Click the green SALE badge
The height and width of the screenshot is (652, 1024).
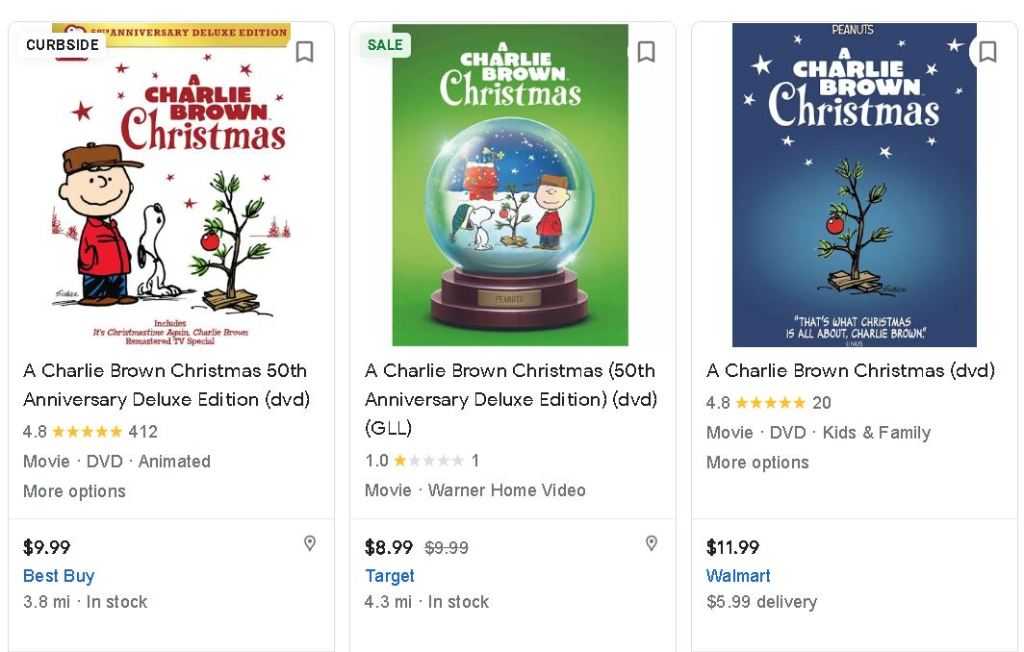[x=385, y=45]
